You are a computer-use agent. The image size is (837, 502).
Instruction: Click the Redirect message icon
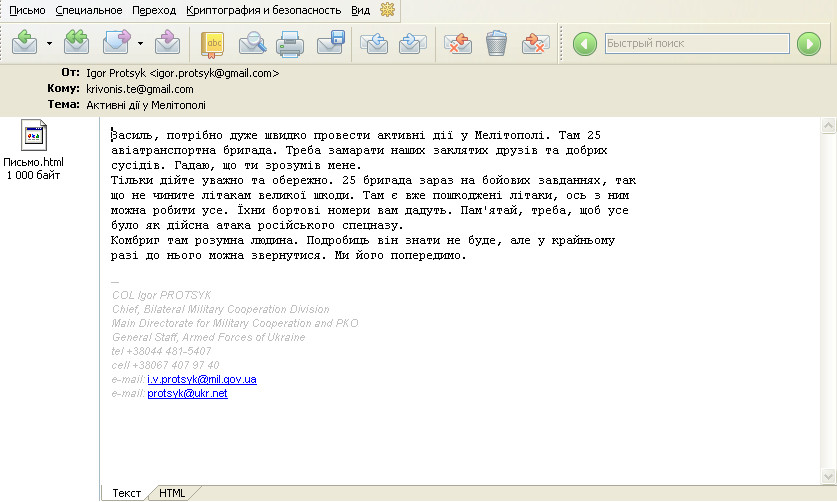[168, 43]
